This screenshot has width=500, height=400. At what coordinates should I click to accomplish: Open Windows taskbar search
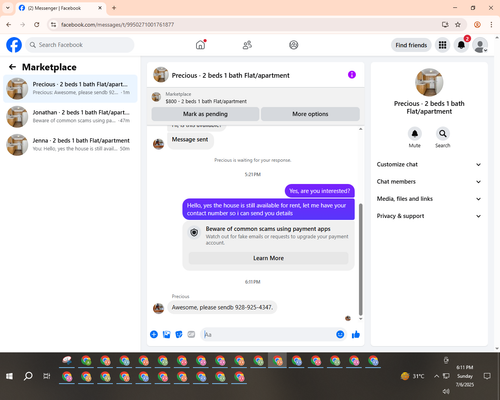click(28, 376)
